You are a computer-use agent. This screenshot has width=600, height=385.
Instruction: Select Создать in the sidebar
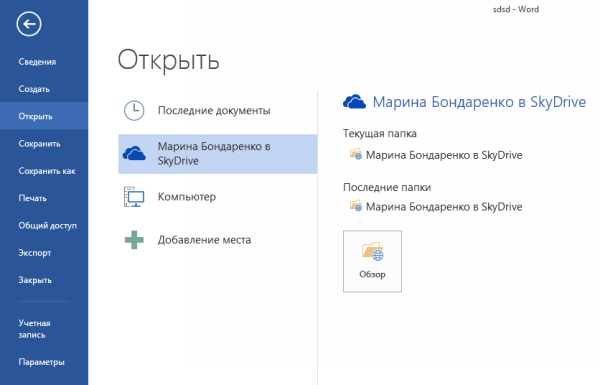pyautogui.click(x=34, y=89)
